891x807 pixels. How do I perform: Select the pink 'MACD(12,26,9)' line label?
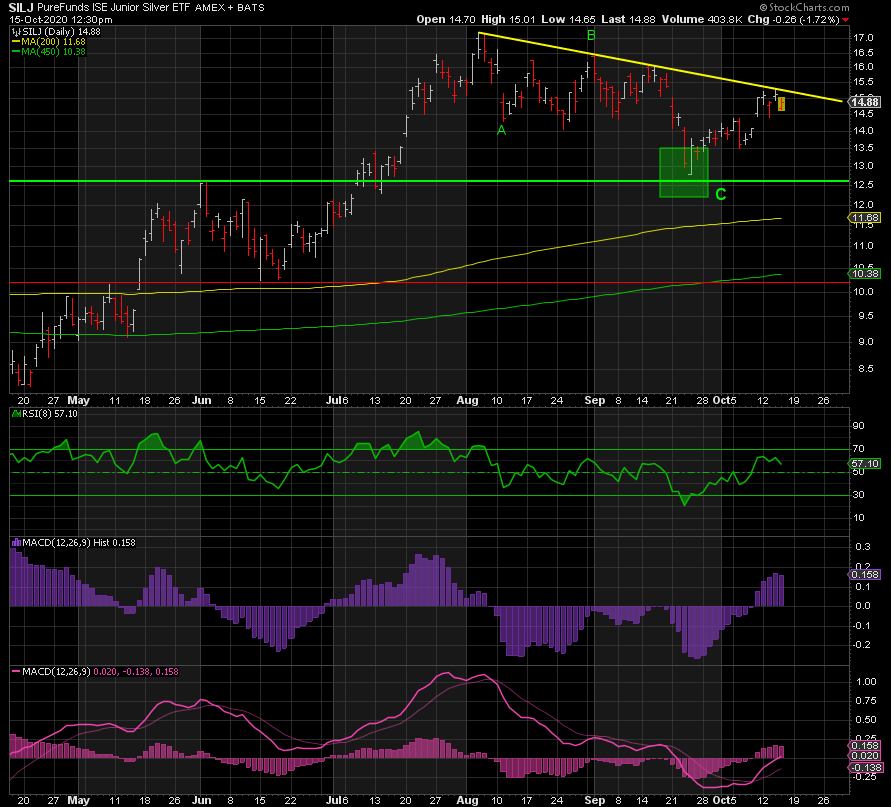[56, 672]
